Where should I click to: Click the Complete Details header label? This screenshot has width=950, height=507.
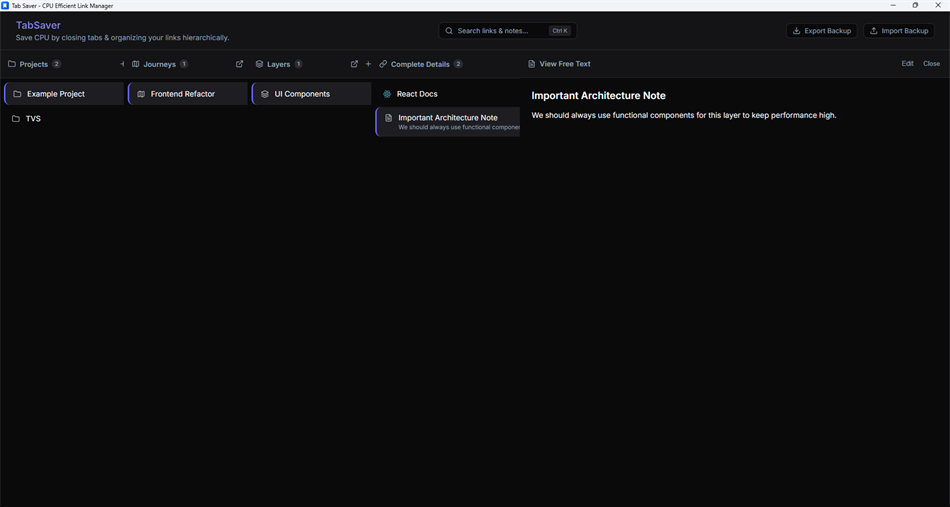coord(420,64)
